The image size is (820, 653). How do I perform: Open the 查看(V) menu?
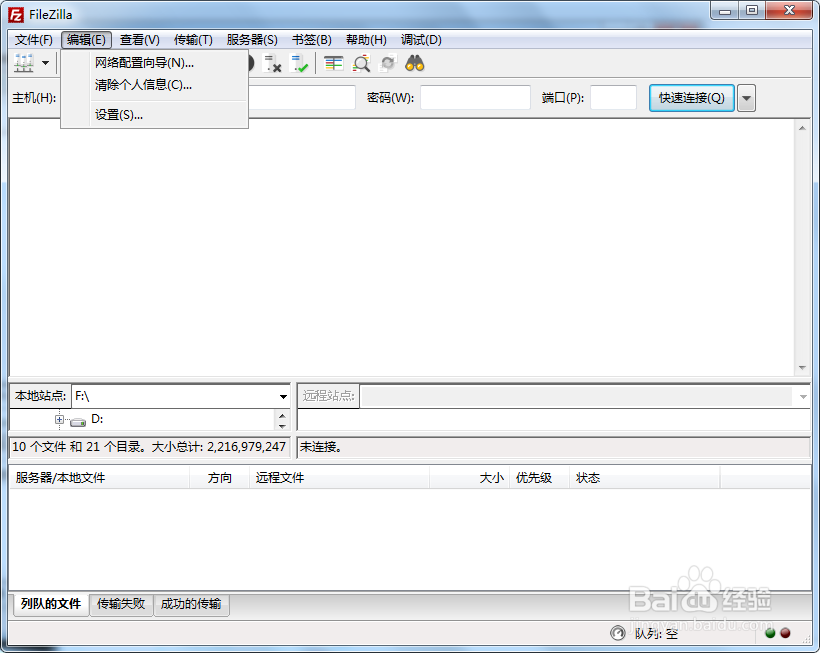139,40
